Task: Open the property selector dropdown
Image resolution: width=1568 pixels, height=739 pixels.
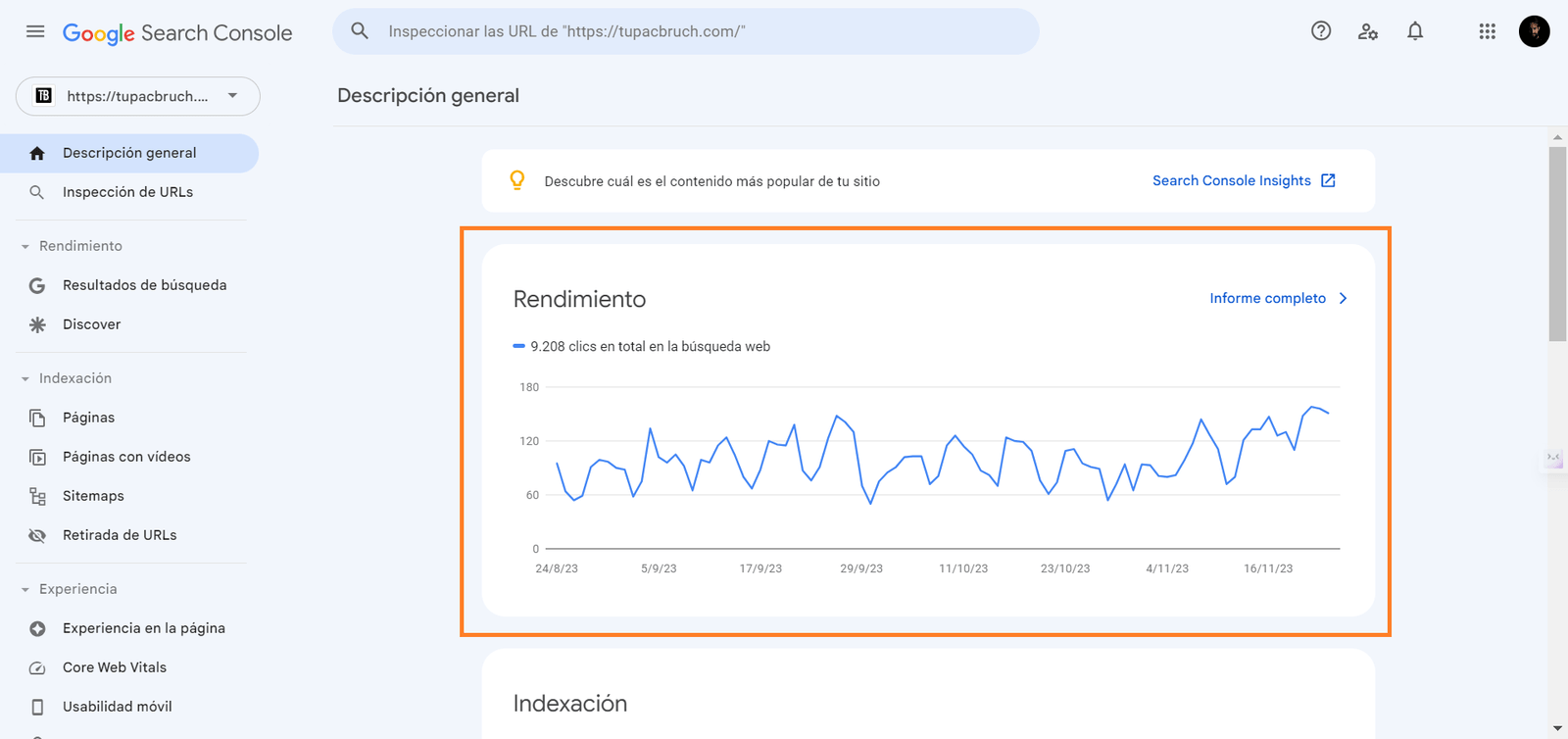Action: [x=138, y=96]
